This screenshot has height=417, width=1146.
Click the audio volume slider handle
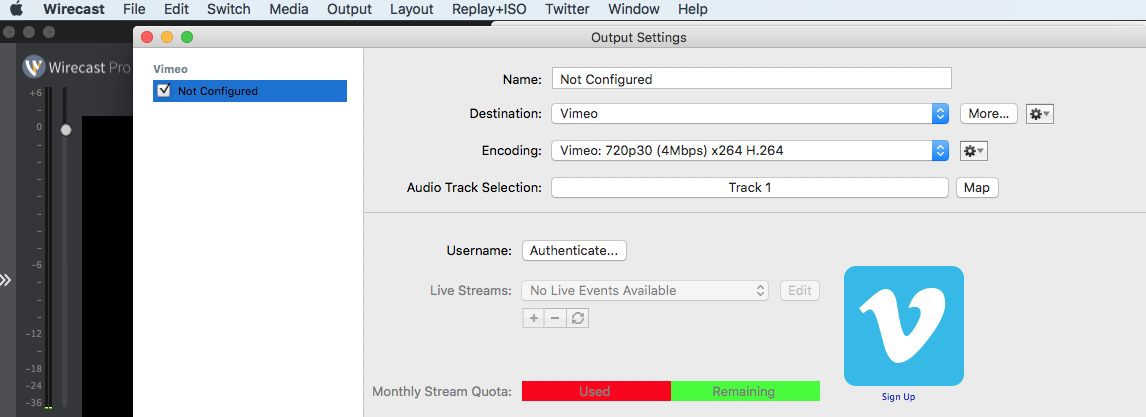66,130
